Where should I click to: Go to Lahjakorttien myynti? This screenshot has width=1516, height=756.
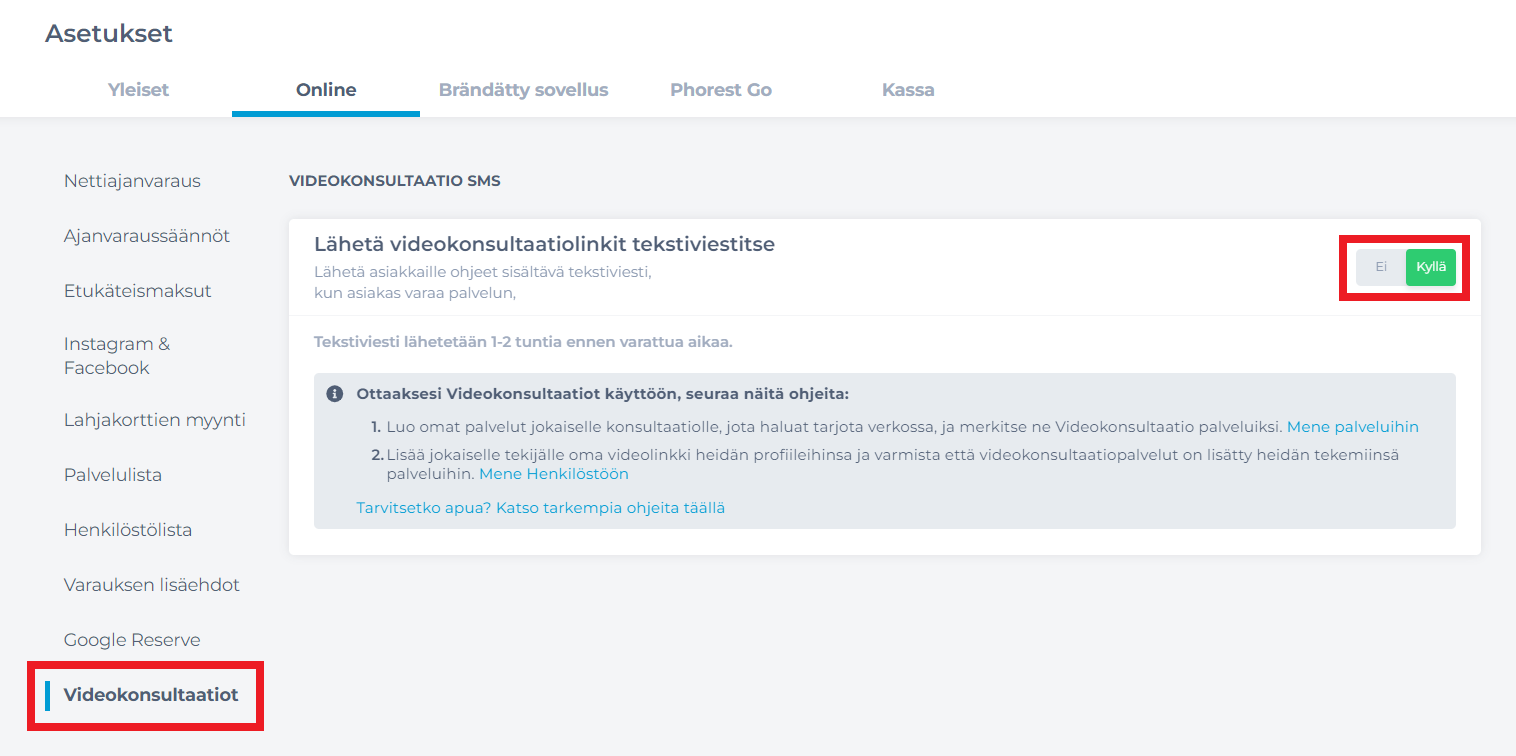[x=155, y=420]
